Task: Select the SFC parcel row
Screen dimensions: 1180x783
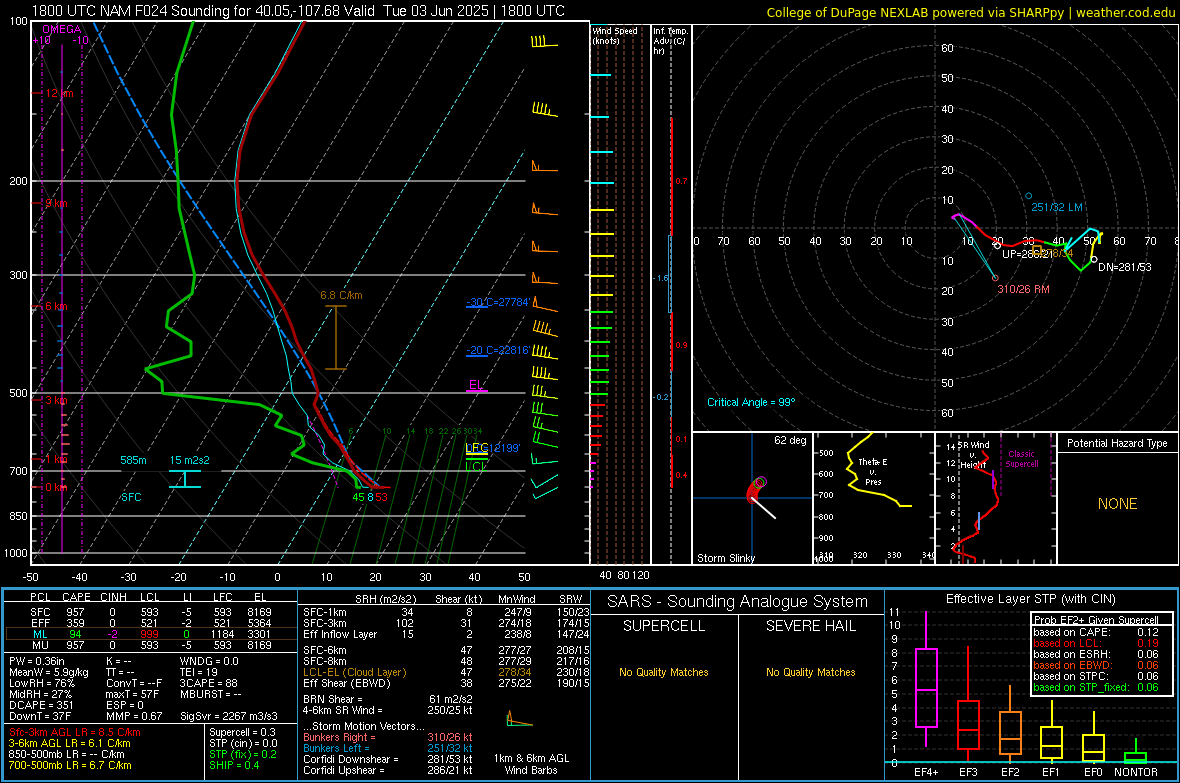Action: coord(151,612)
